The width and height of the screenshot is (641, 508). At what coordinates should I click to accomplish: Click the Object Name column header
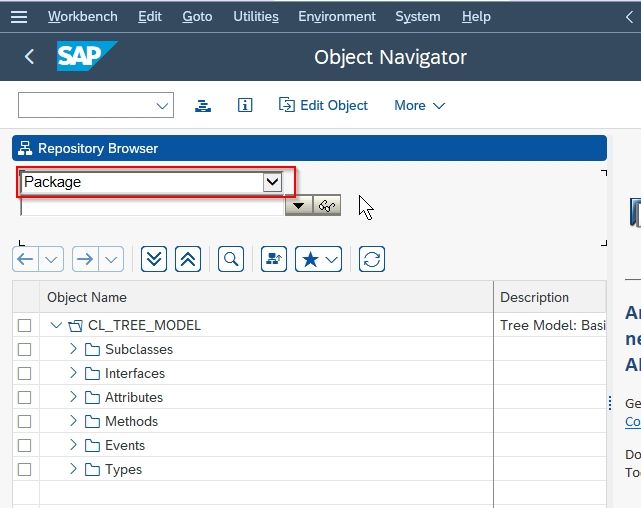pyautogui.click(x=266, y=297)
